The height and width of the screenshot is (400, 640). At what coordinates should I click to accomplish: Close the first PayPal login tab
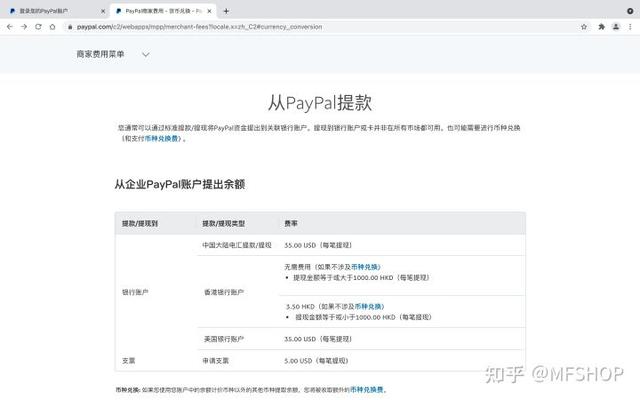tap(103, 11)
